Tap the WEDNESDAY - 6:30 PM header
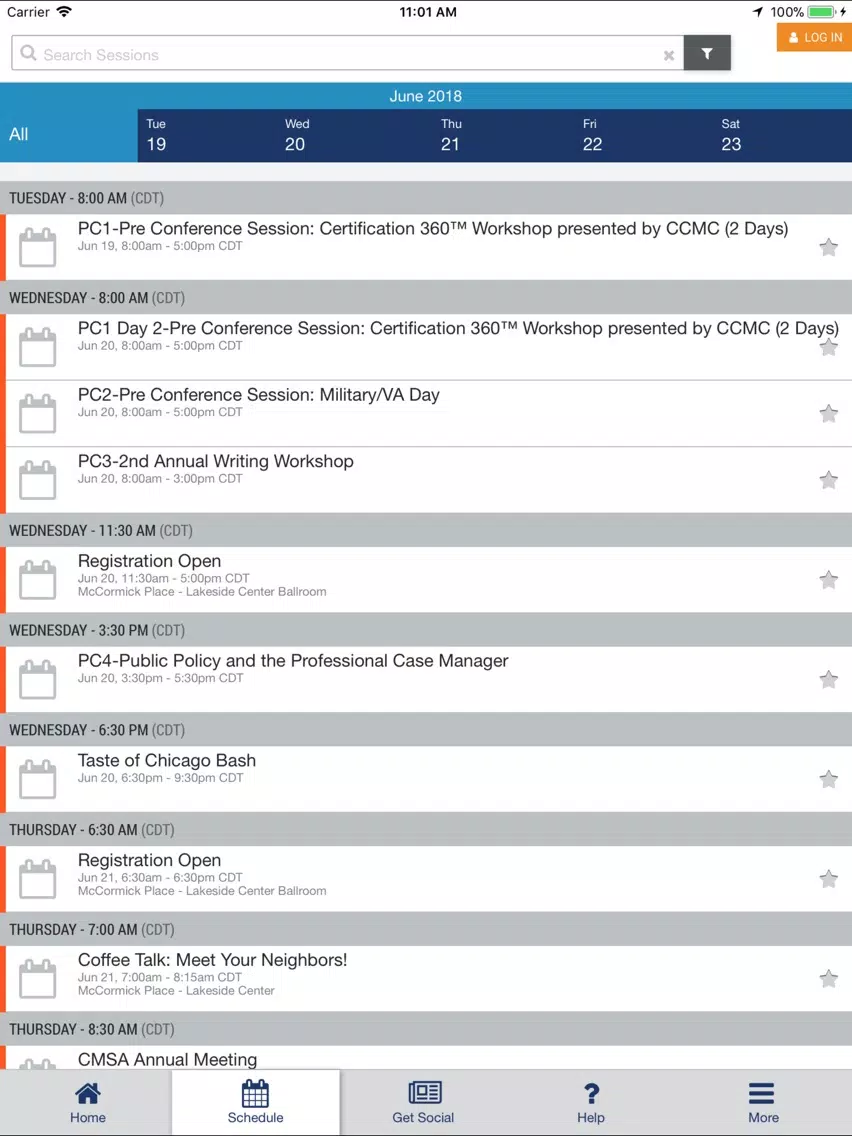852x1136 pixels. point(426,730)
